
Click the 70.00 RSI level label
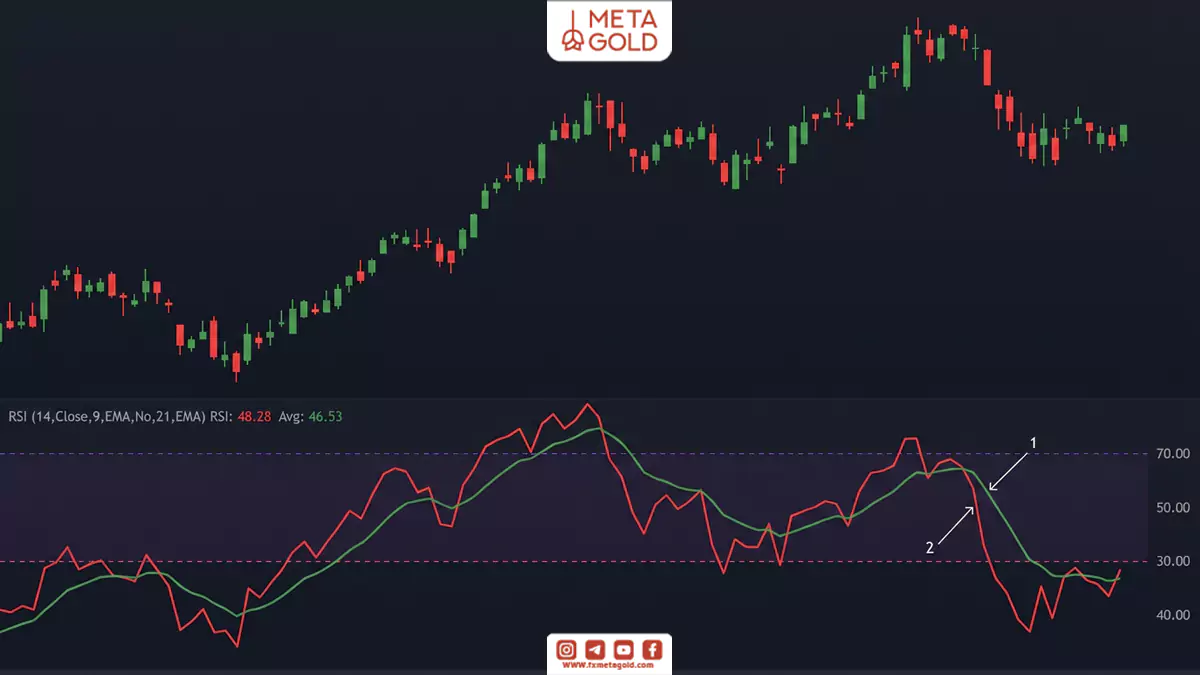pos(1172,453)
